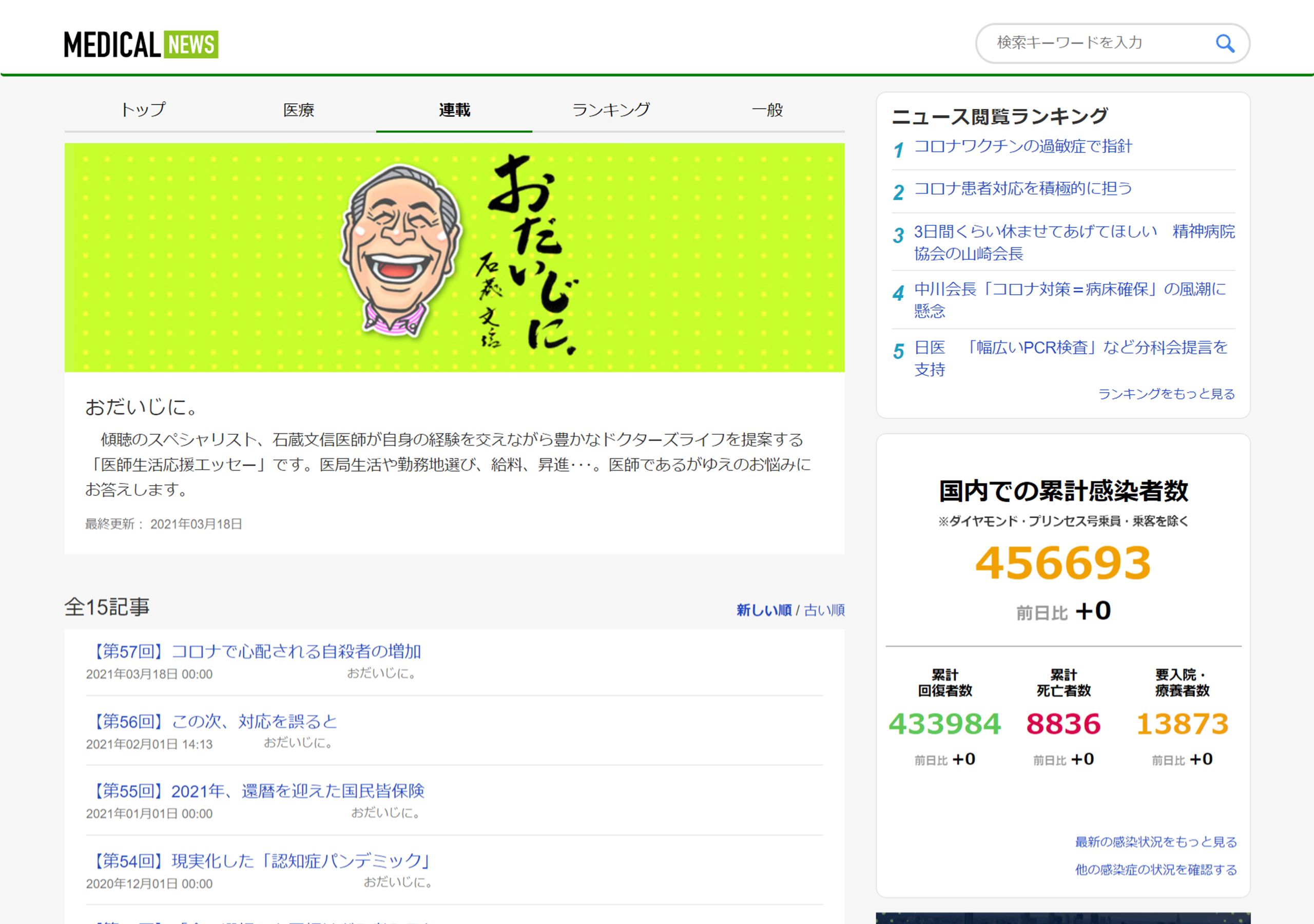Click the death count 8836
This screenshot has height=924, width=1314.
point(1064,724)
